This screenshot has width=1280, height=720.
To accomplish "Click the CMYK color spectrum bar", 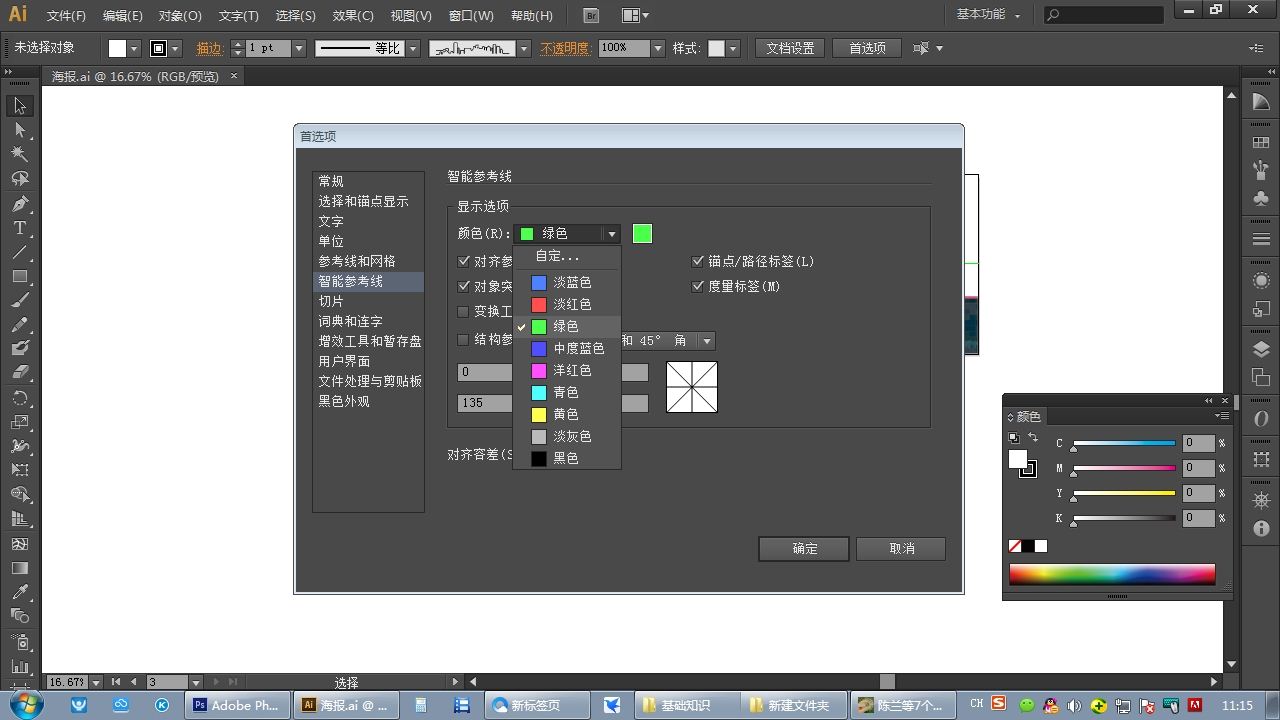I will [1112, 574].
